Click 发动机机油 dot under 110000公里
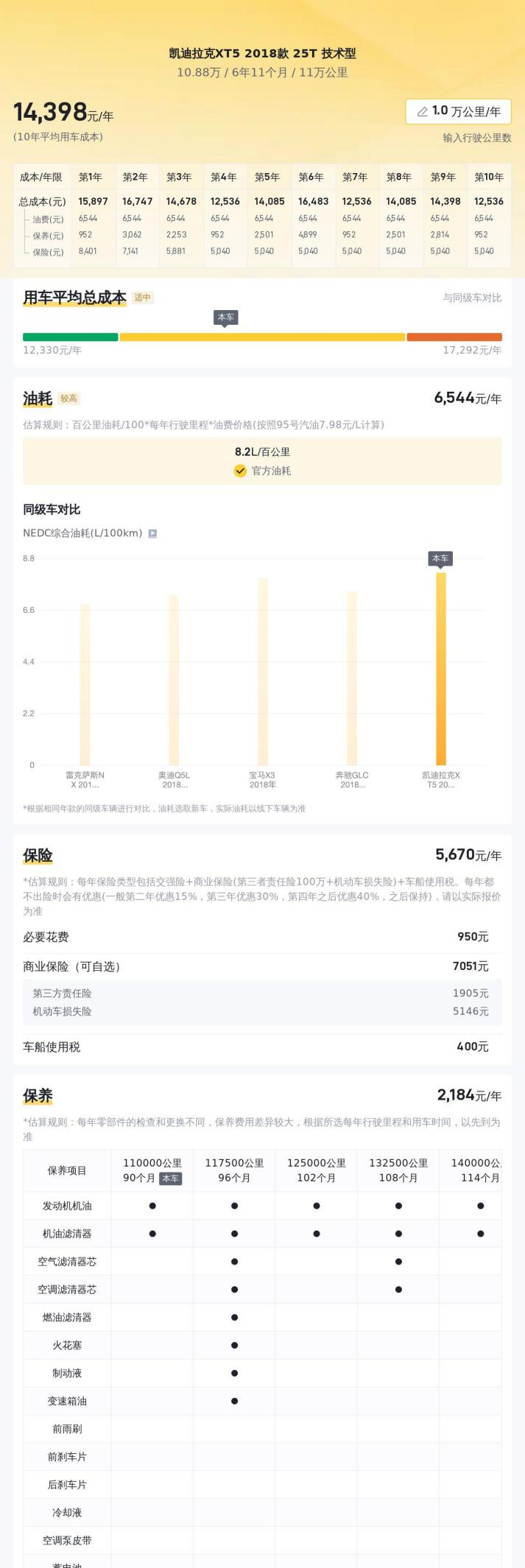Image resolution: width=525 pixels, height=1568 pixels. point(152,1206)
